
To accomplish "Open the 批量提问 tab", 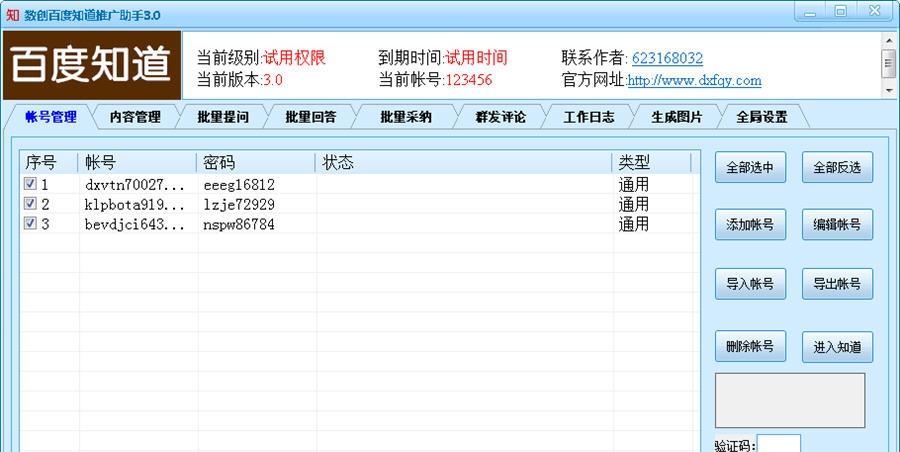I will (x=223, y=117).
